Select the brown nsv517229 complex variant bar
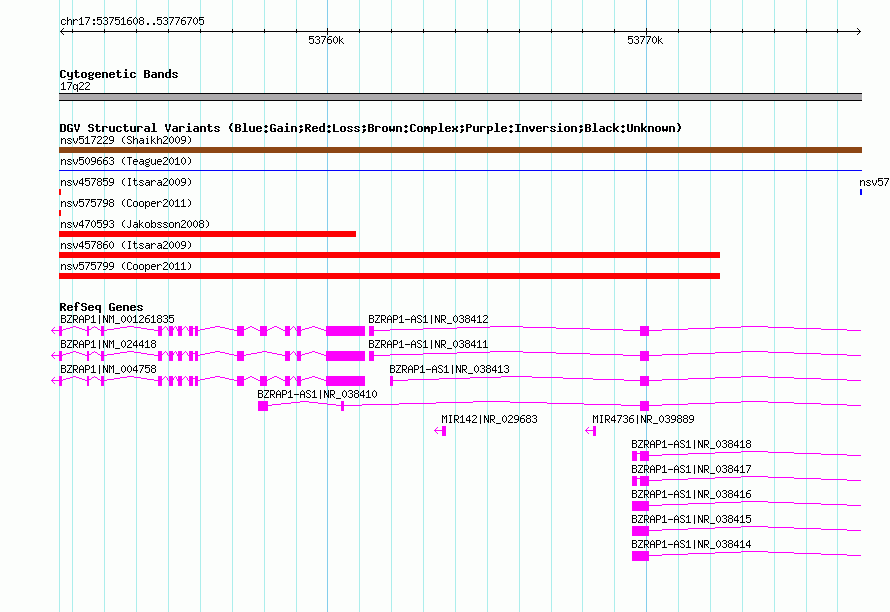 tap(460, 150)
